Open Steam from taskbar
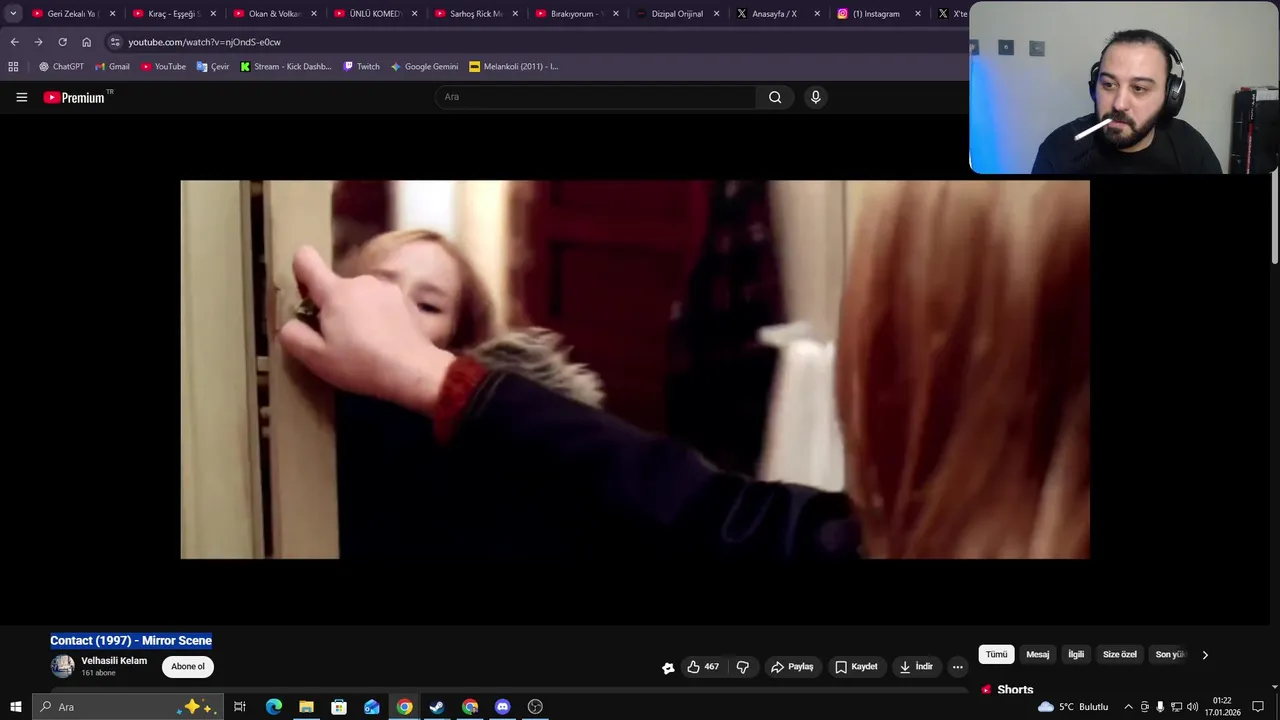This screenshot has width=1280, height=720. 437,707
